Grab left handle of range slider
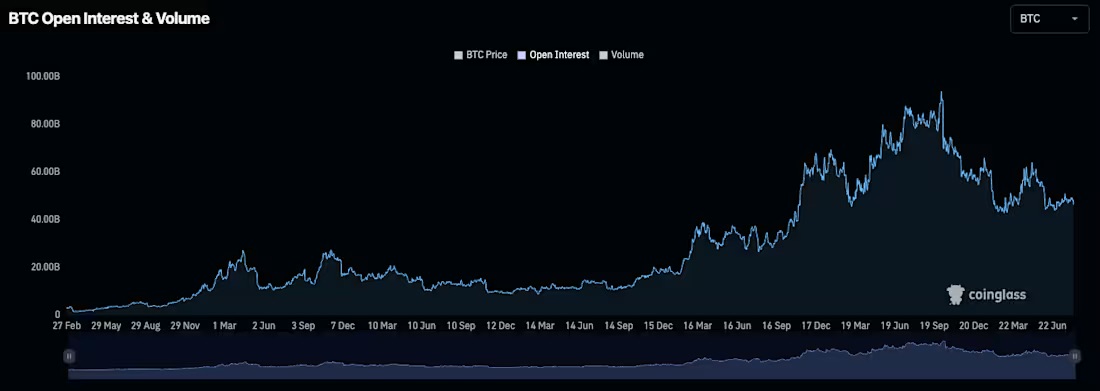 point(69,356)
